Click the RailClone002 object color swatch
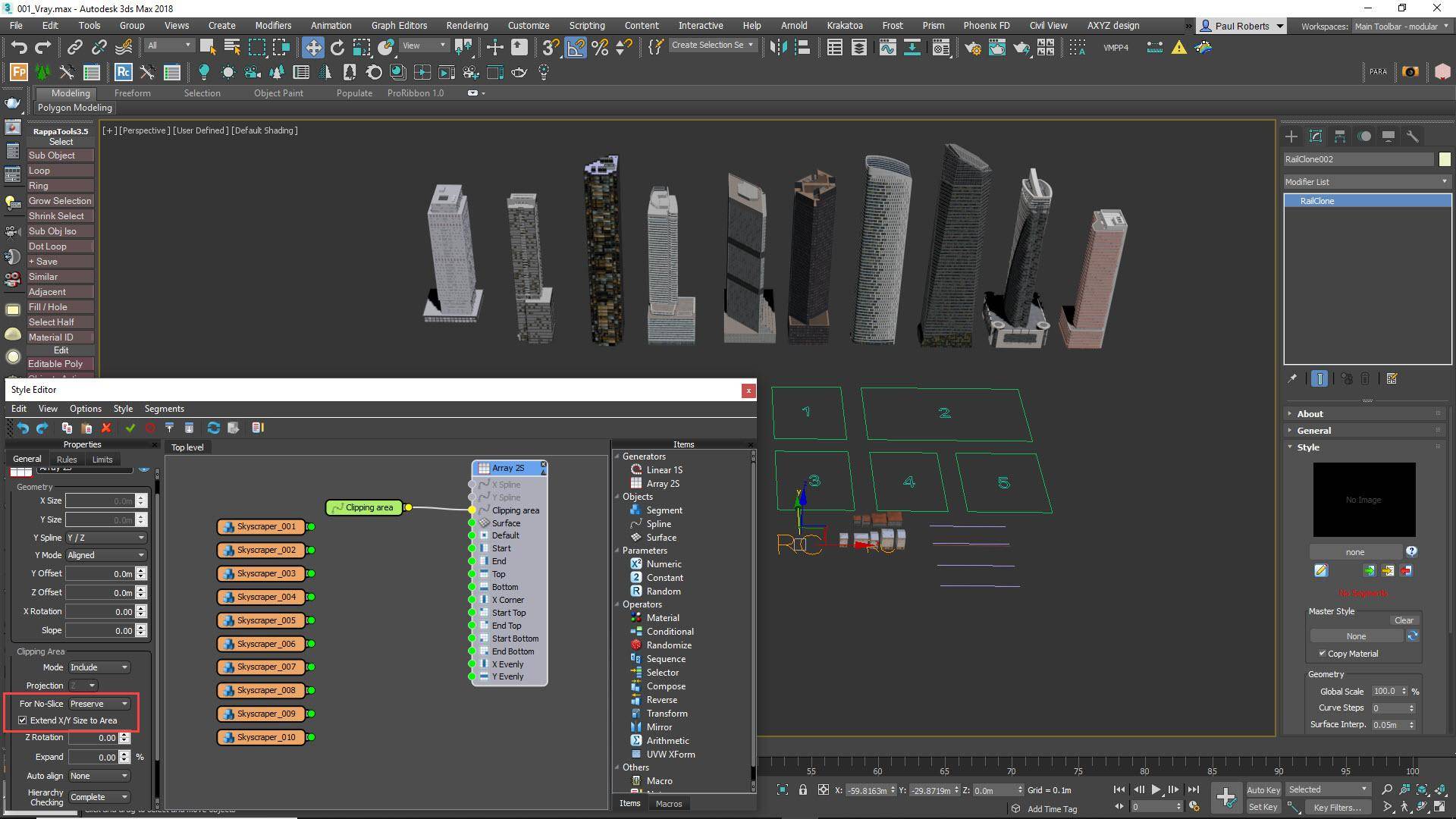 click(x=1445, y=159)
